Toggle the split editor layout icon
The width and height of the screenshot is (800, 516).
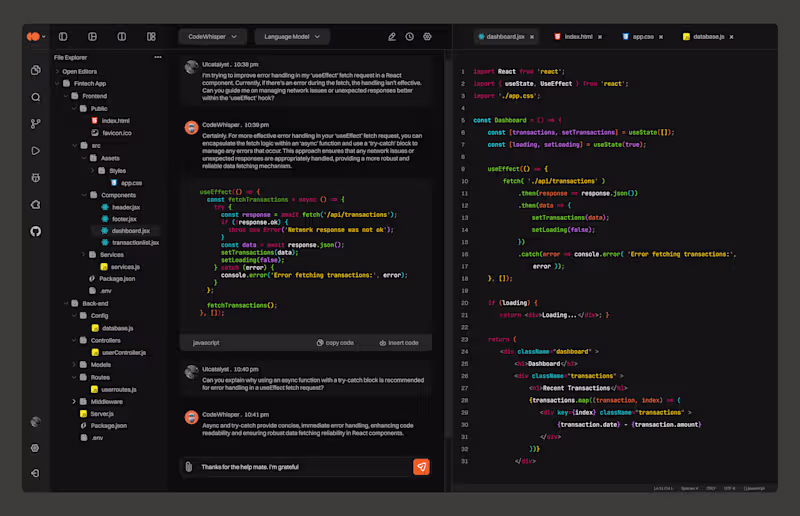121,37
